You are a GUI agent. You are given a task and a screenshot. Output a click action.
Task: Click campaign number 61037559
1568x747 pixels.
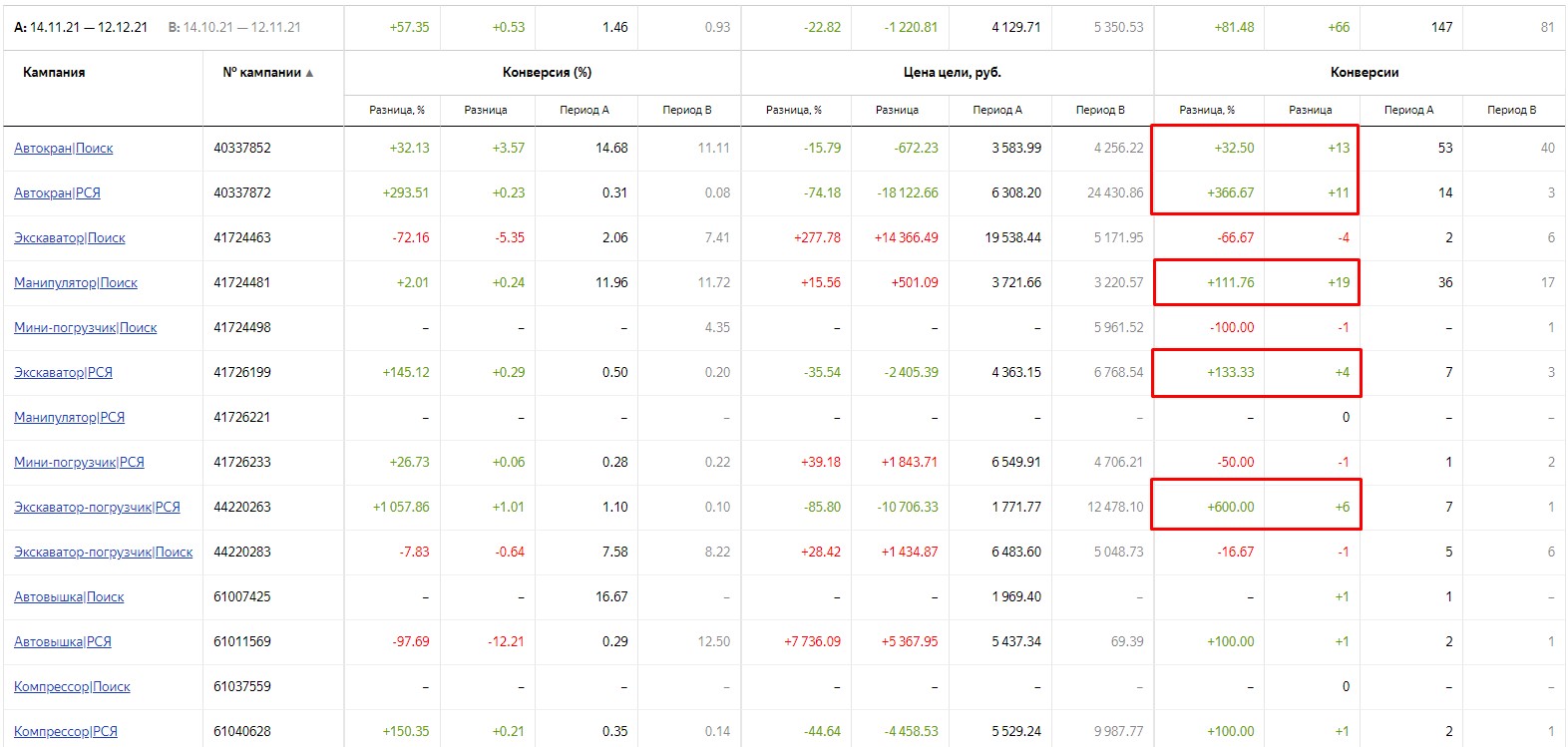tap(242, 686)
